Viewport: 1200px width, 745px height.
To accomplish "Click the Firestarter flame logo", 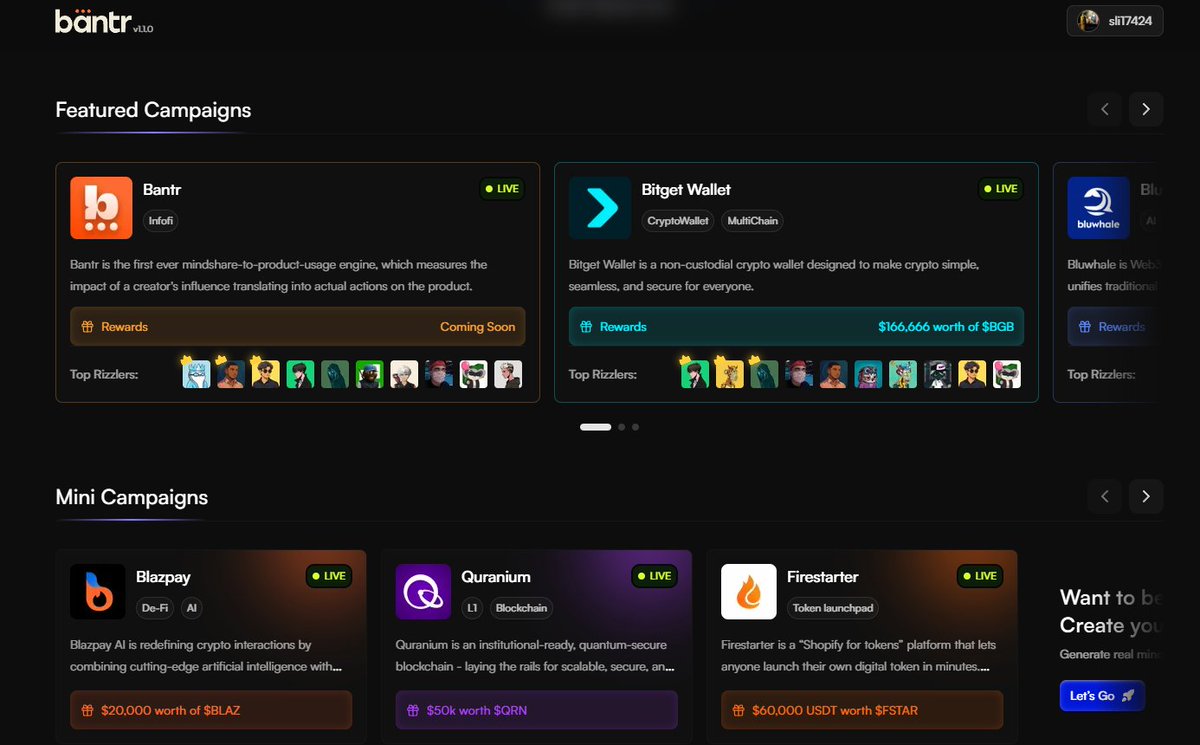I will tap(749, 592).
